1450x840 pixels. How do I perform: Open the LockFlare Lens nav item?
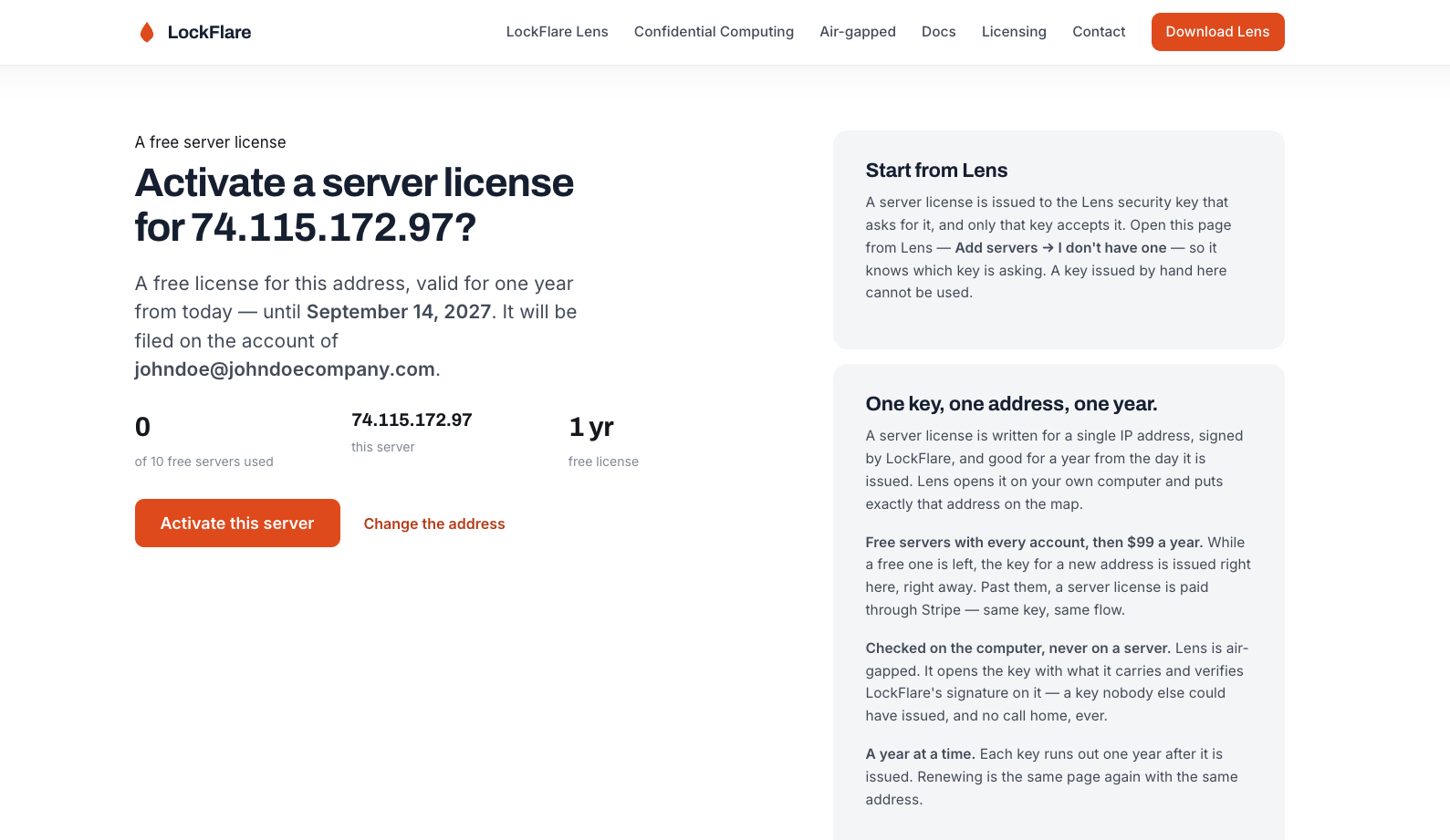[x=558, y=32]
